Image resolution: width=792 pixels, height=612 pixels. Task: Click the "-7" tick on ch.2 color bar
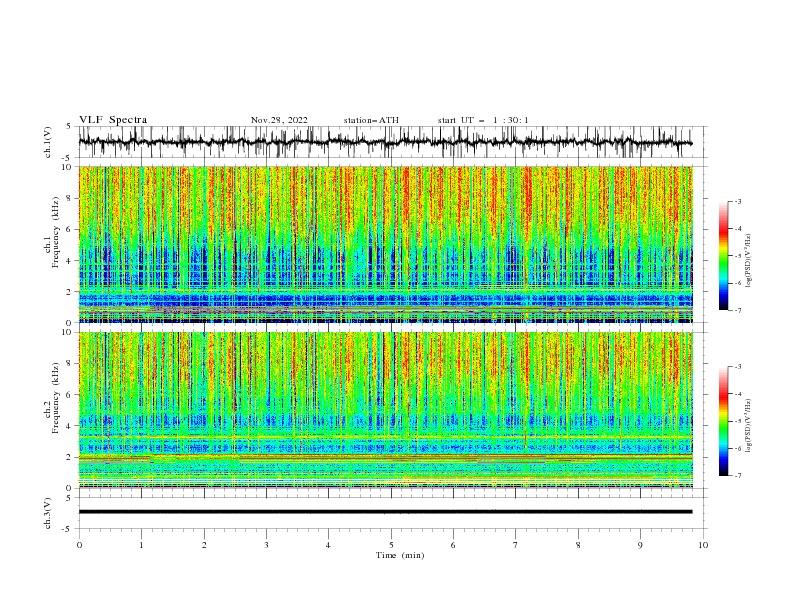pos(737,475)
